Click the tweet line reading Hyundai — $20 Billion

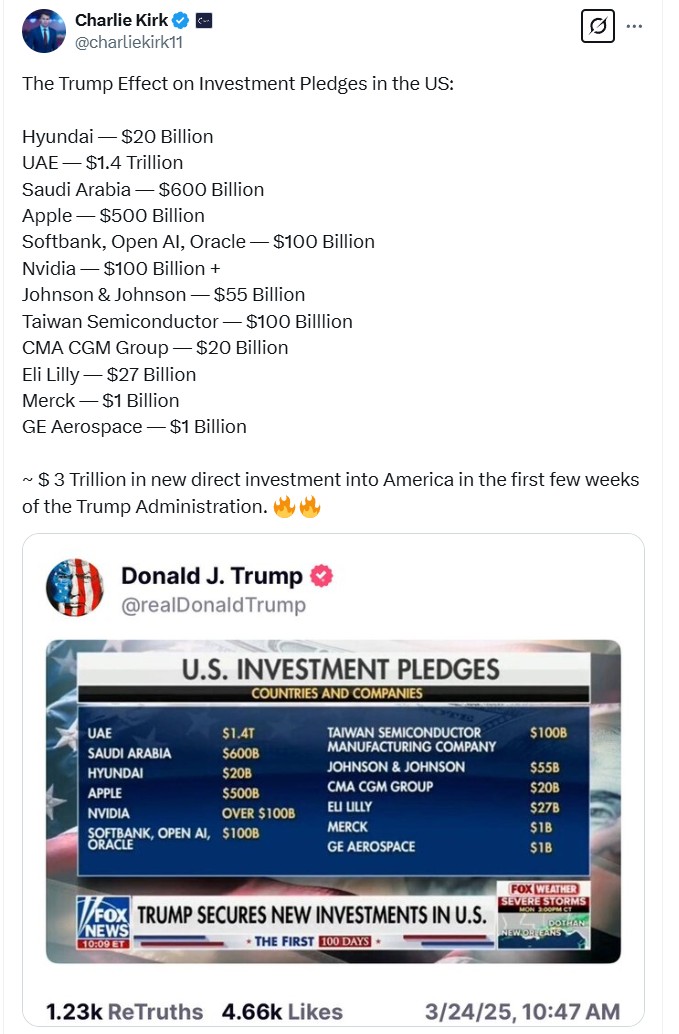(117, 137)
